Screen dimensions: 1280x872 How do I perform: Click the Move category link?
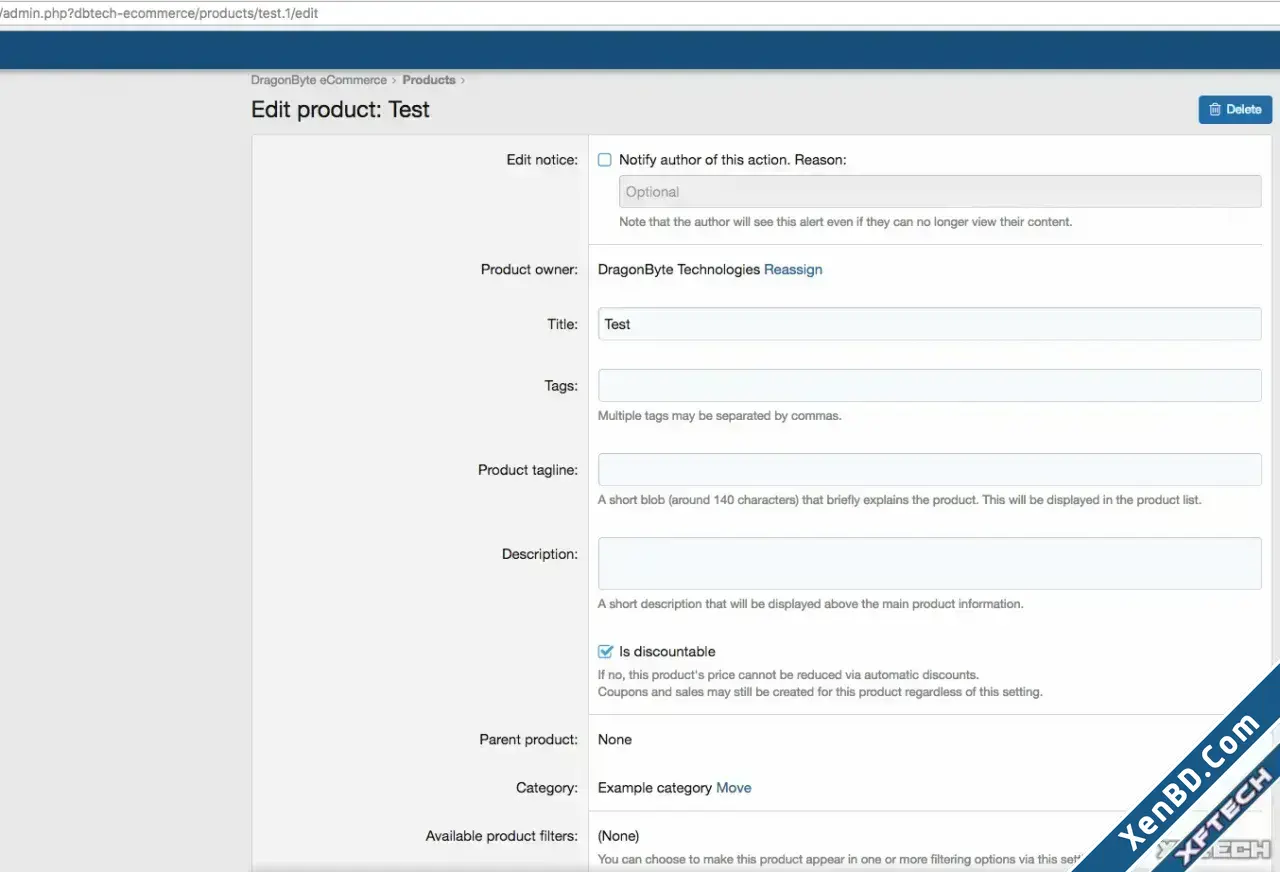pyautogui.click(x=734, y=788)
